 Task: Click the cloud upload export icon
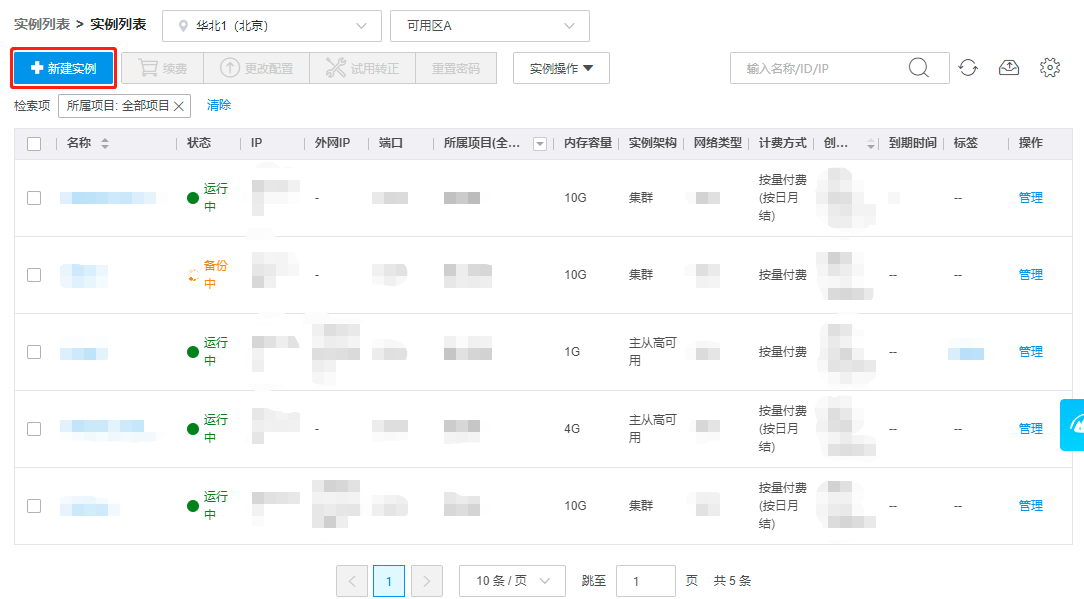[1009, 68]
